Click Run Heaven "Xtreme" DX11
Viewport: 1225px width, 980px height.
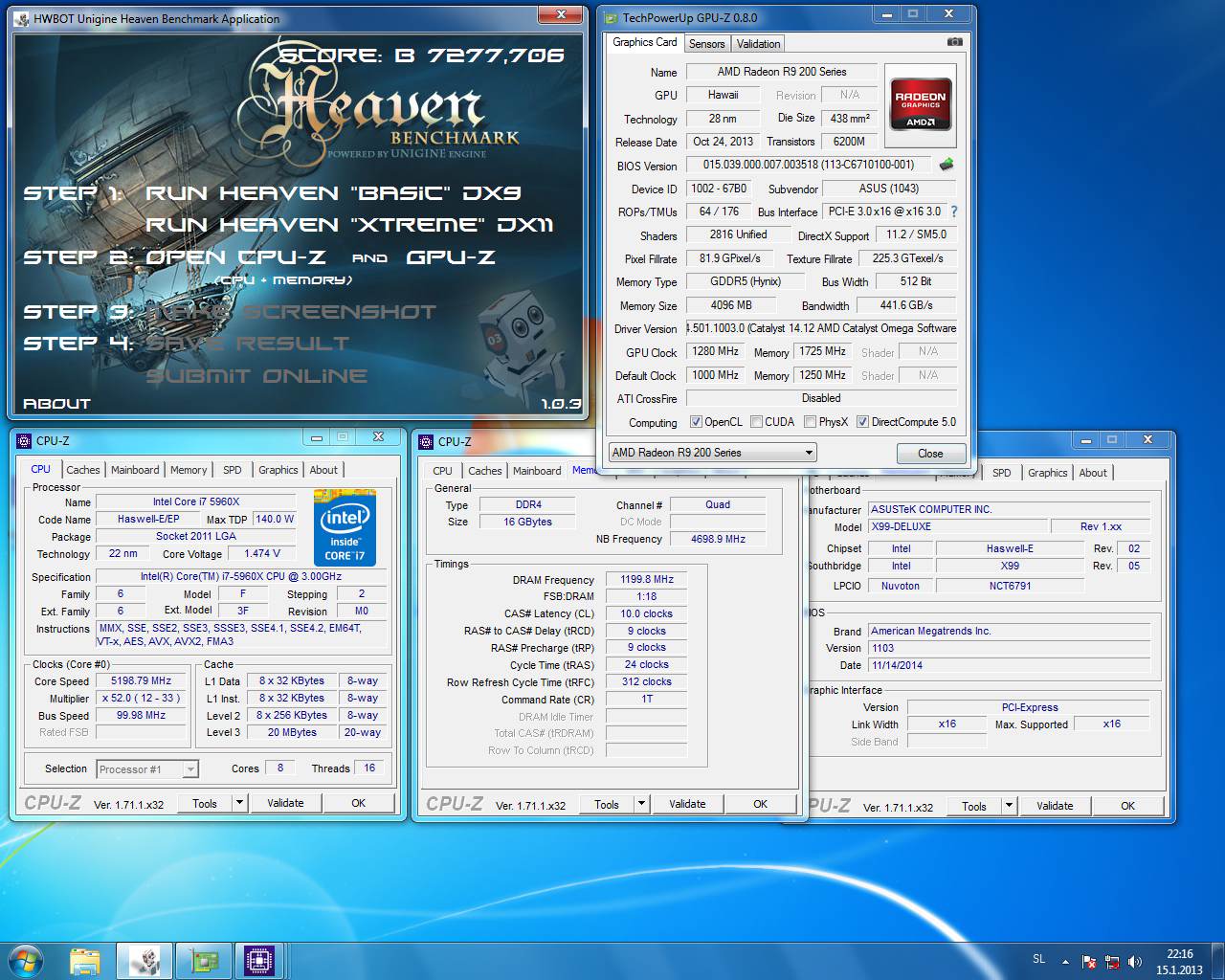(x=349, y=225)
